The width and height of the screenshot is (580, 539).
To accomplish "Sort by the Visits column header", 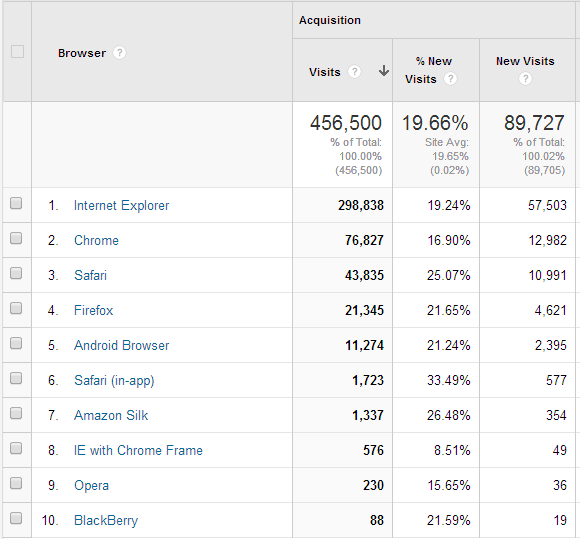I will (x=324, y=72).
